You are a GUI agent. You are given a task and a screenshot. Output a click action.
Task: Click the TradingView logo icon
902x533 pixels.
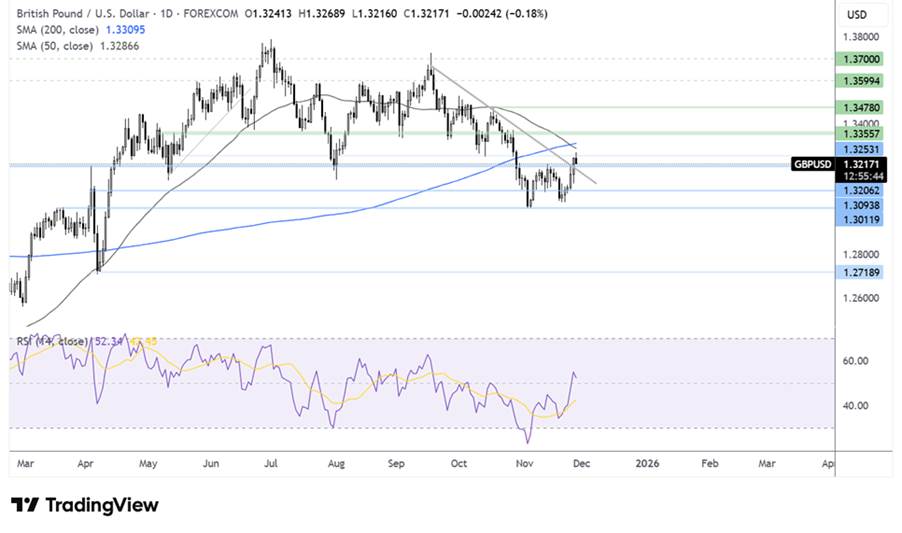[x=24, y=505]
